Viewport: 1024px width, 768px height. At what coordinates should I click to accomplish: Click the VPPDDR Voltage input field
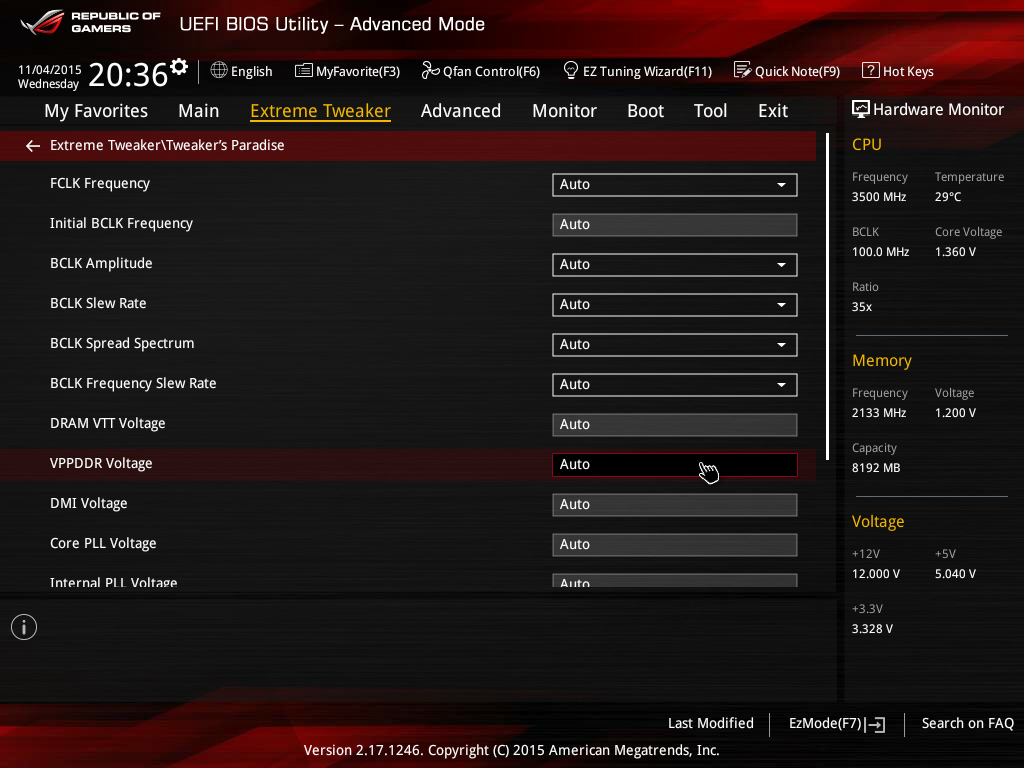(x=675, y=465)
